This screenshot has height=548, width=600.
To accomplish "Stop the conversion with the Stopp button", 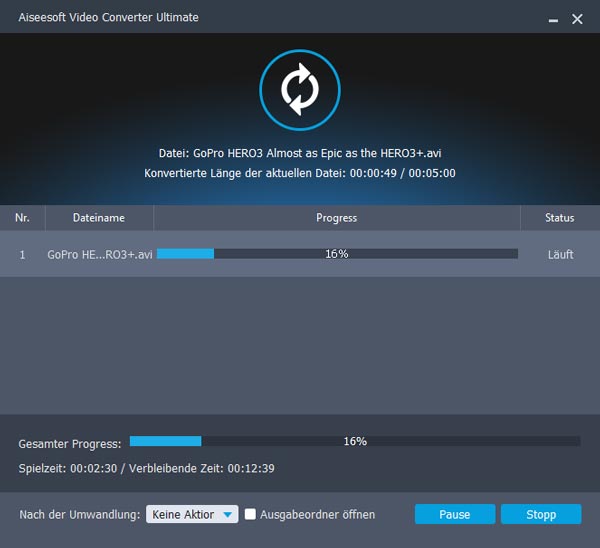I will (x=540, y=514).
